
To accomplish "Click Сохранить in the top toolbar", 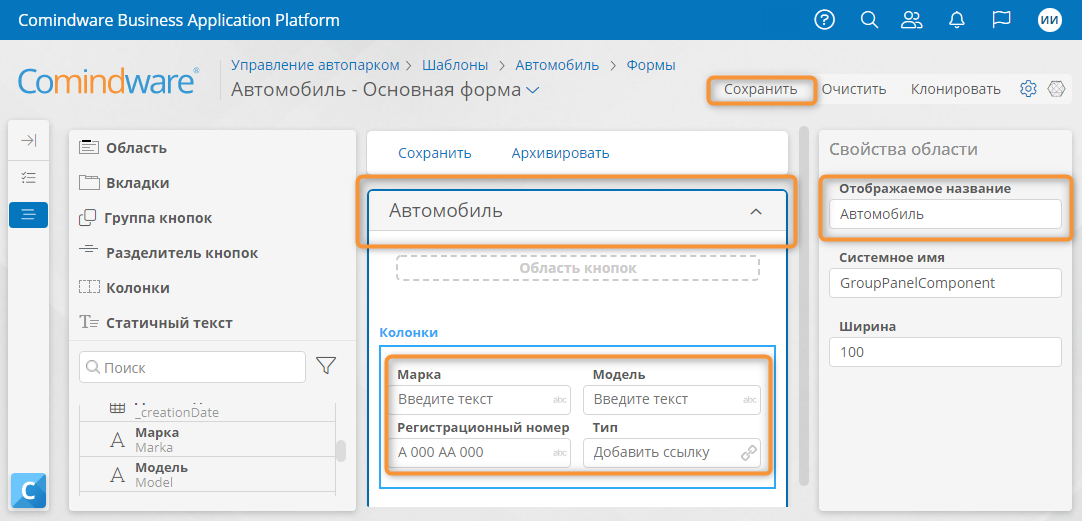I will pyautogui.click(x=760, y=89).
